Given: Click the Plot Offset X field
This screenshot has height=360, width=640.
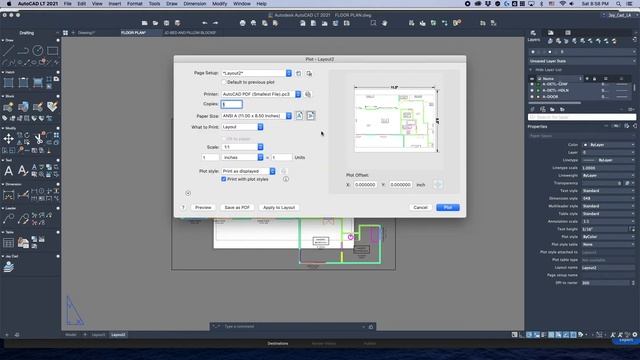Looking at the screenshot, I should point(365,184).
